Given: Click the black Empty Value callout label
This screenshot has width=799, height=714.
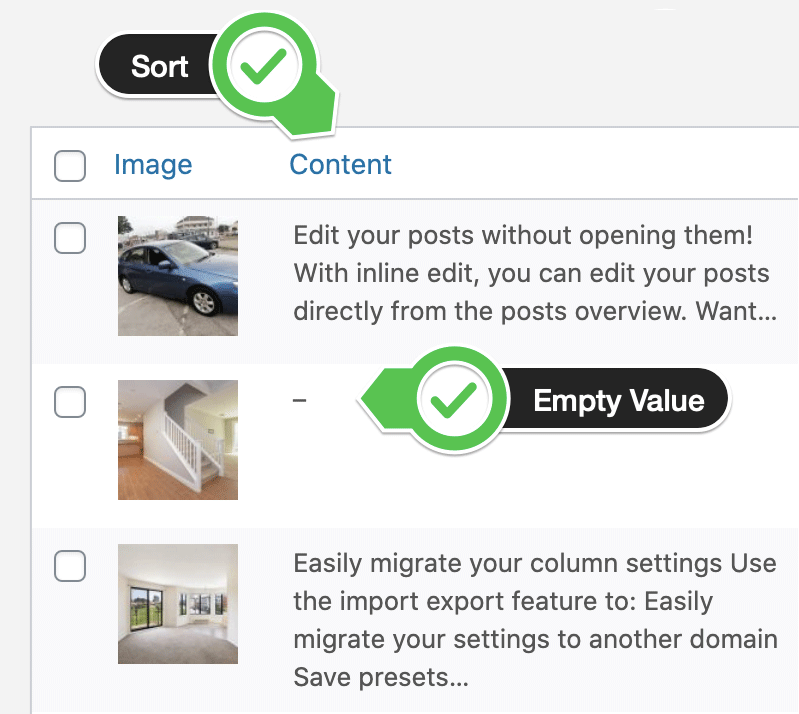Looking at the screenshot, I should coord(618,402).
